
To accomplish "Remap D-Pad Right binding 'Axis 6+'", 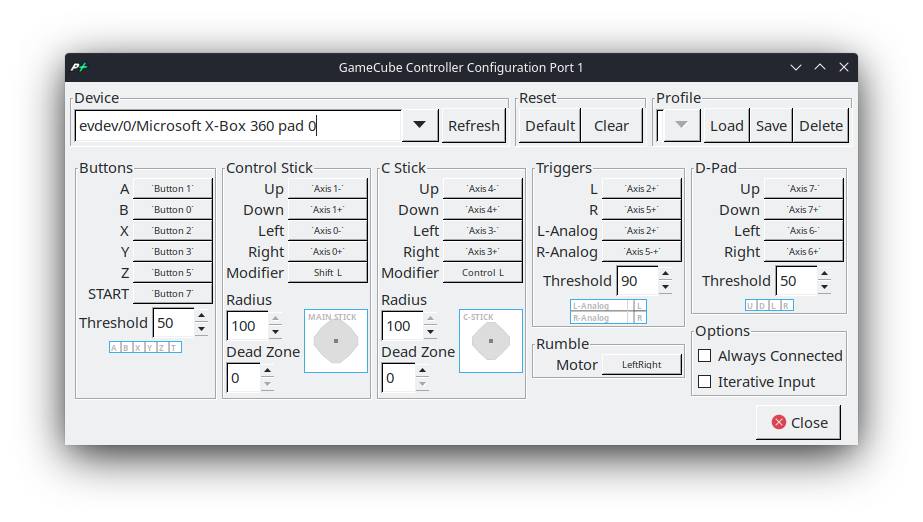I will tap(803, 251).
